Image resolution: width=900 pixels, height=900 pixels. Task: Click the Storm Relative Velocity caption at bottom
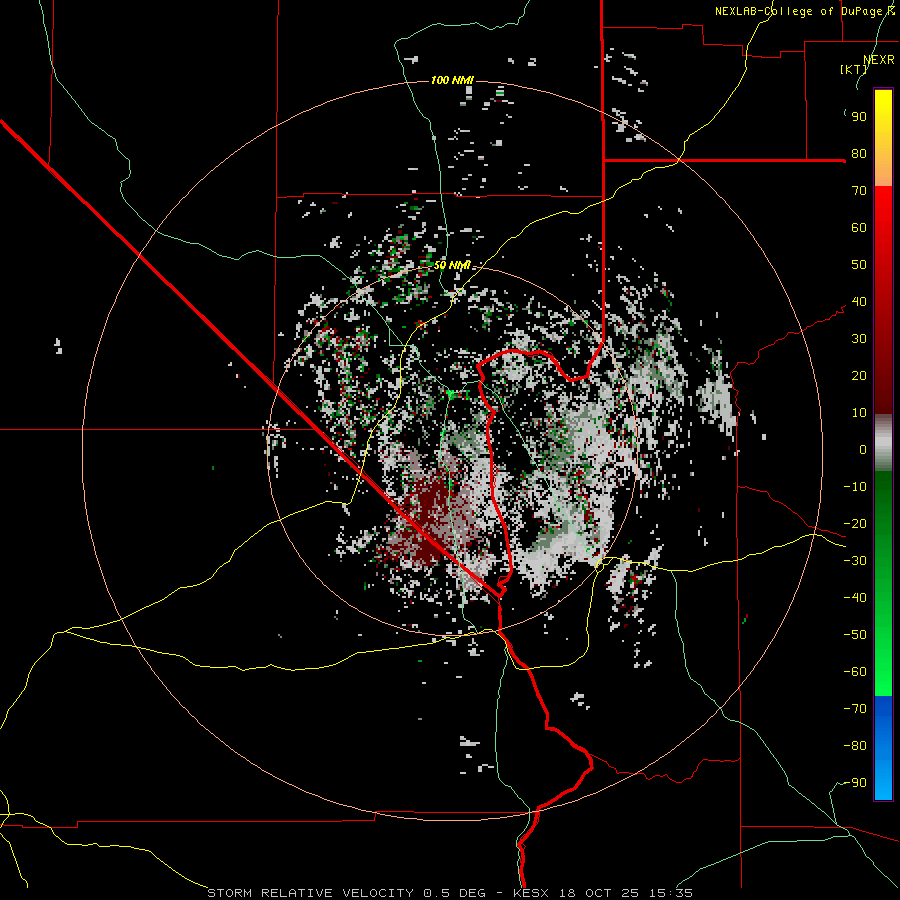point(449,893)
